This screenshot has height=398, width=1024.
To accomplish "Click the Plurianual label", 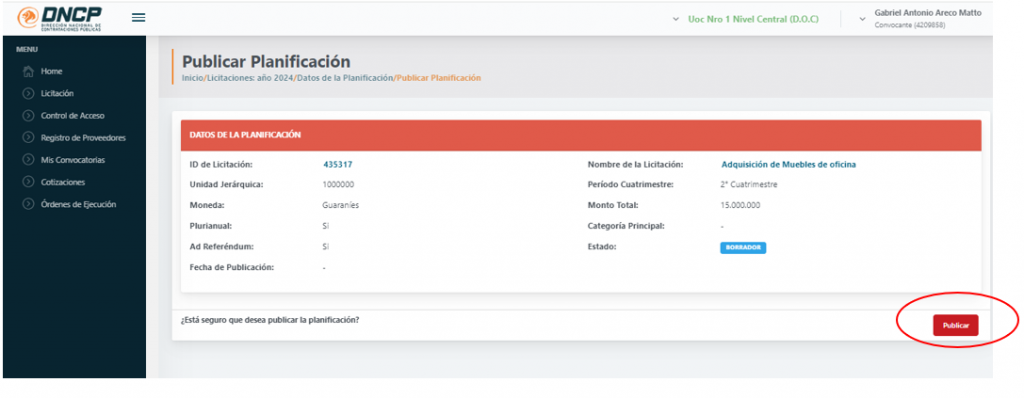I will tap(212, 226).
